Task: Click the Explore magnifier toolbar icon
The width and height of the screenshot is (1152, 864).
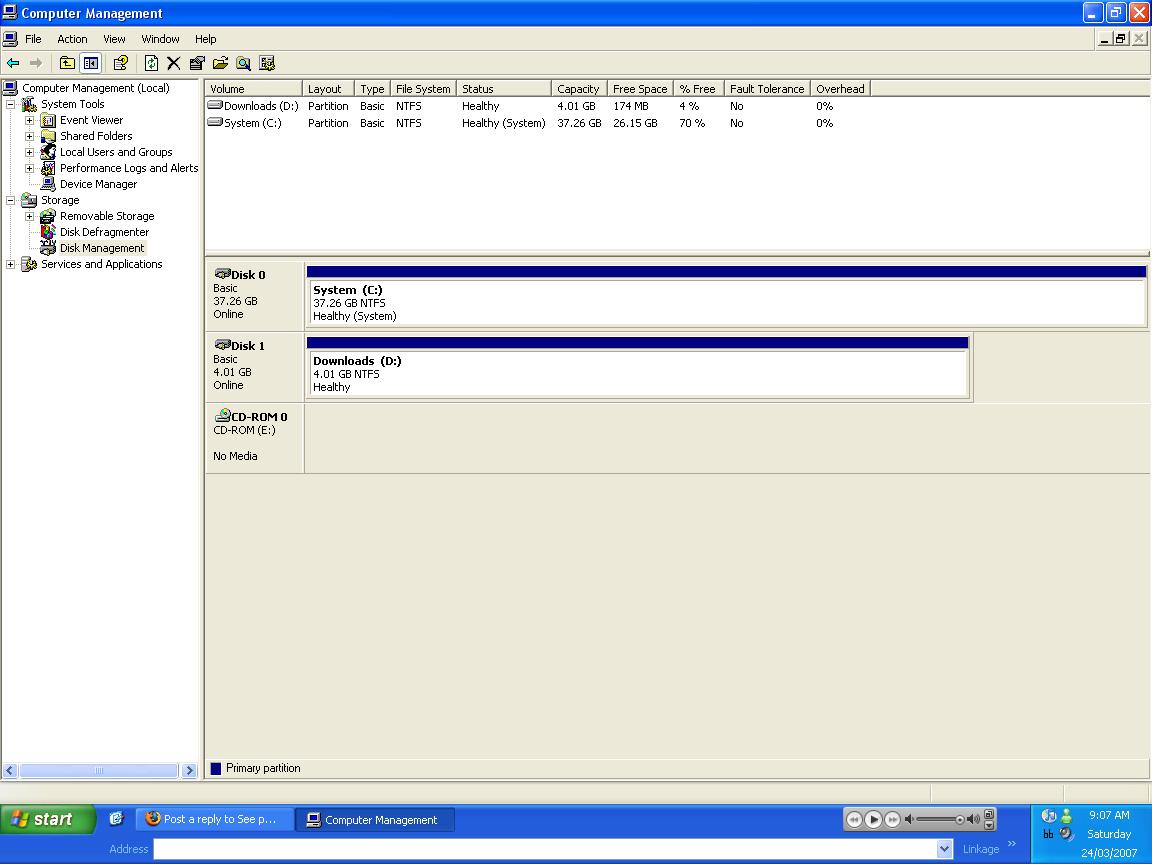Action: (243, 63)
